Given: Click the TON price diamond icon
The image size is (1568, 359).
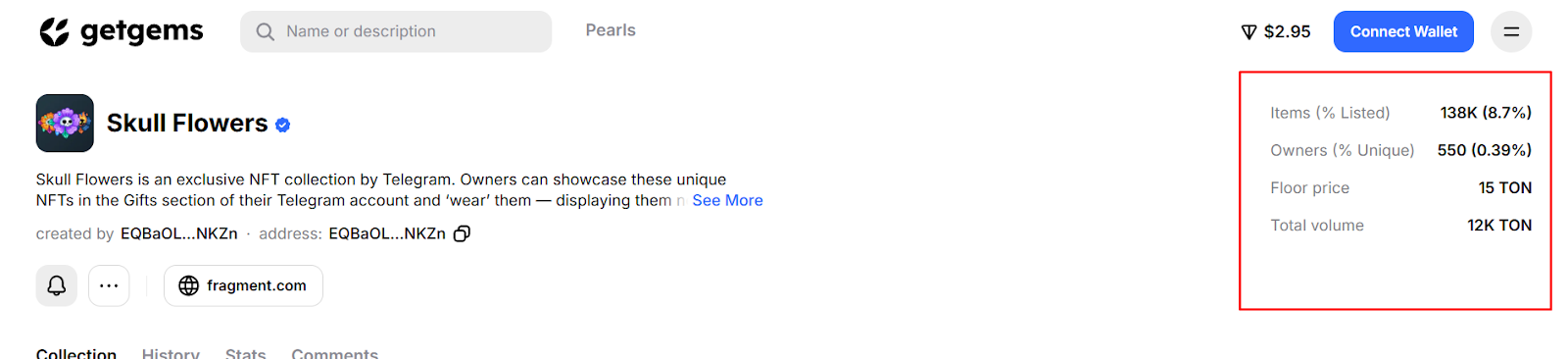Looking at the screenshot, I should 1249,32.
